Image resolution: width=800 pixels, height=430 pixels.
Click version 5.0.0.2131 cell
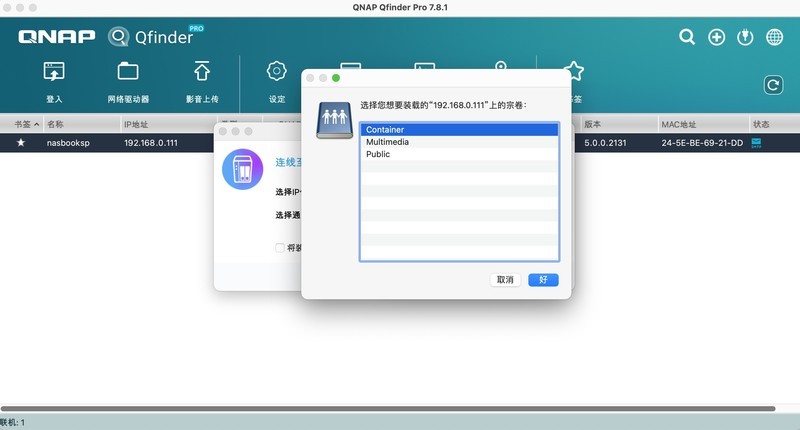tap(605, 143)
